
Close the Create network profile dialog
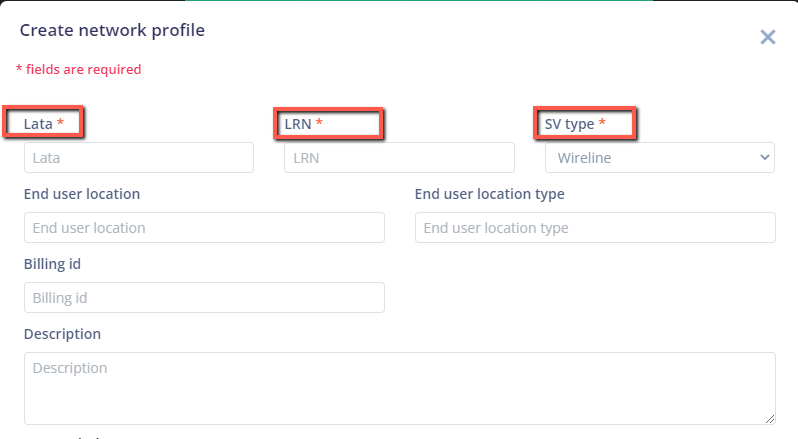[768, 37]
